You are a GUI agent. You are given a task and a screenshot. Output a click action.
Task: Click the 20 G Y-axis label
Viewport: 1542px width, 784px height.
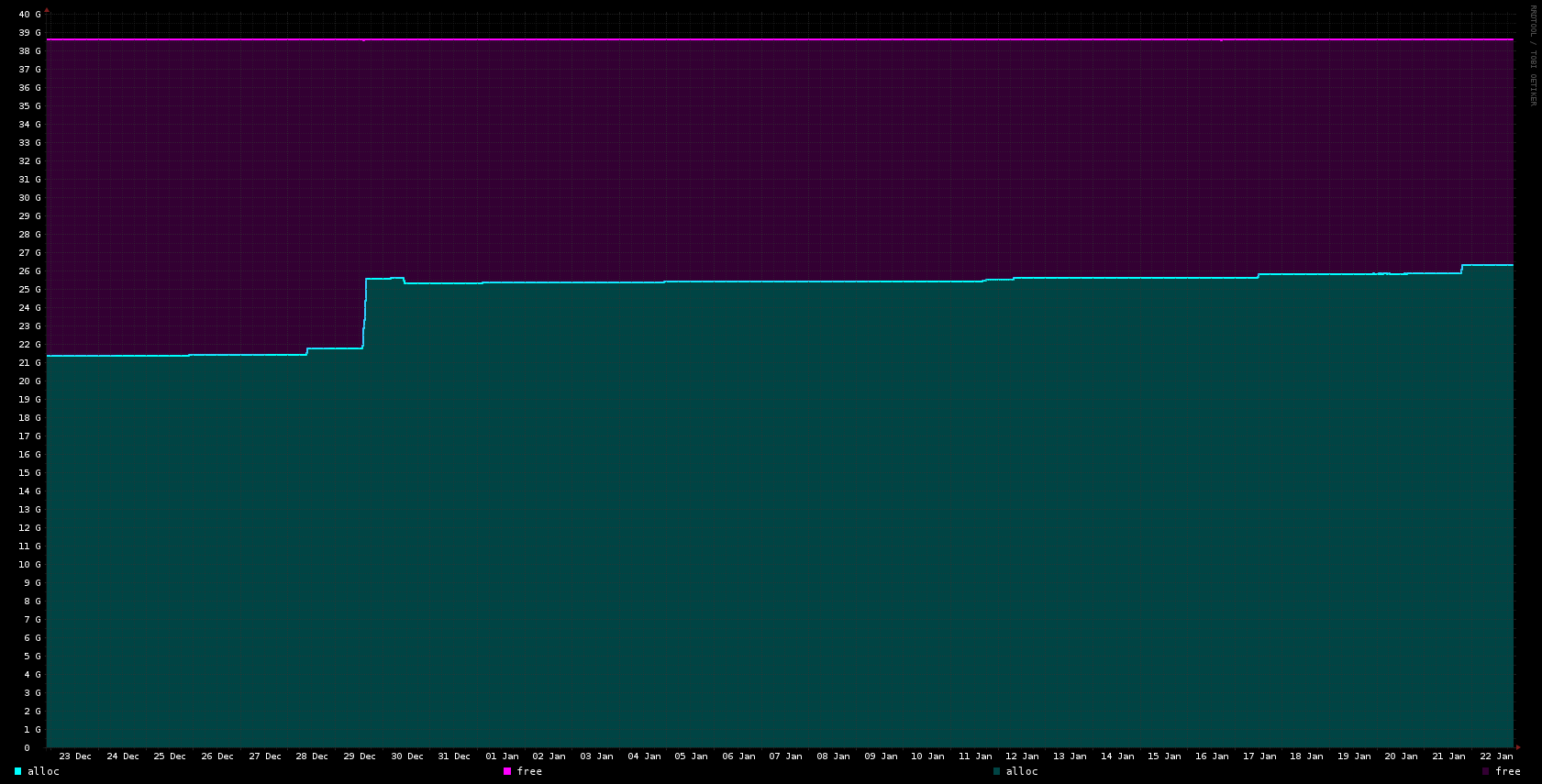tap(30, 381)
